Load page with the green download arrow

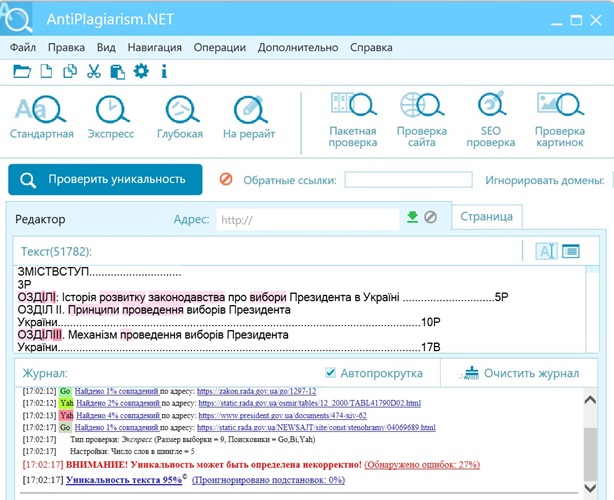coord(412,217)
